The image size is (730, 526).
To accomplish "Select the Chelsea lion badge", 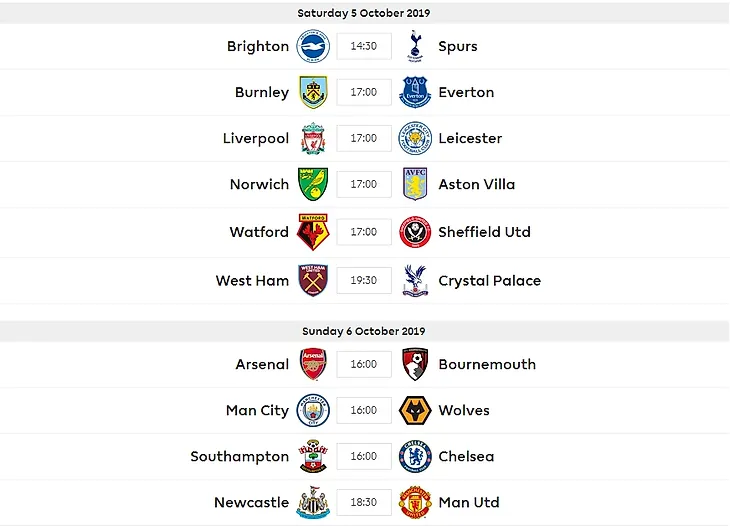I will 415,456.
